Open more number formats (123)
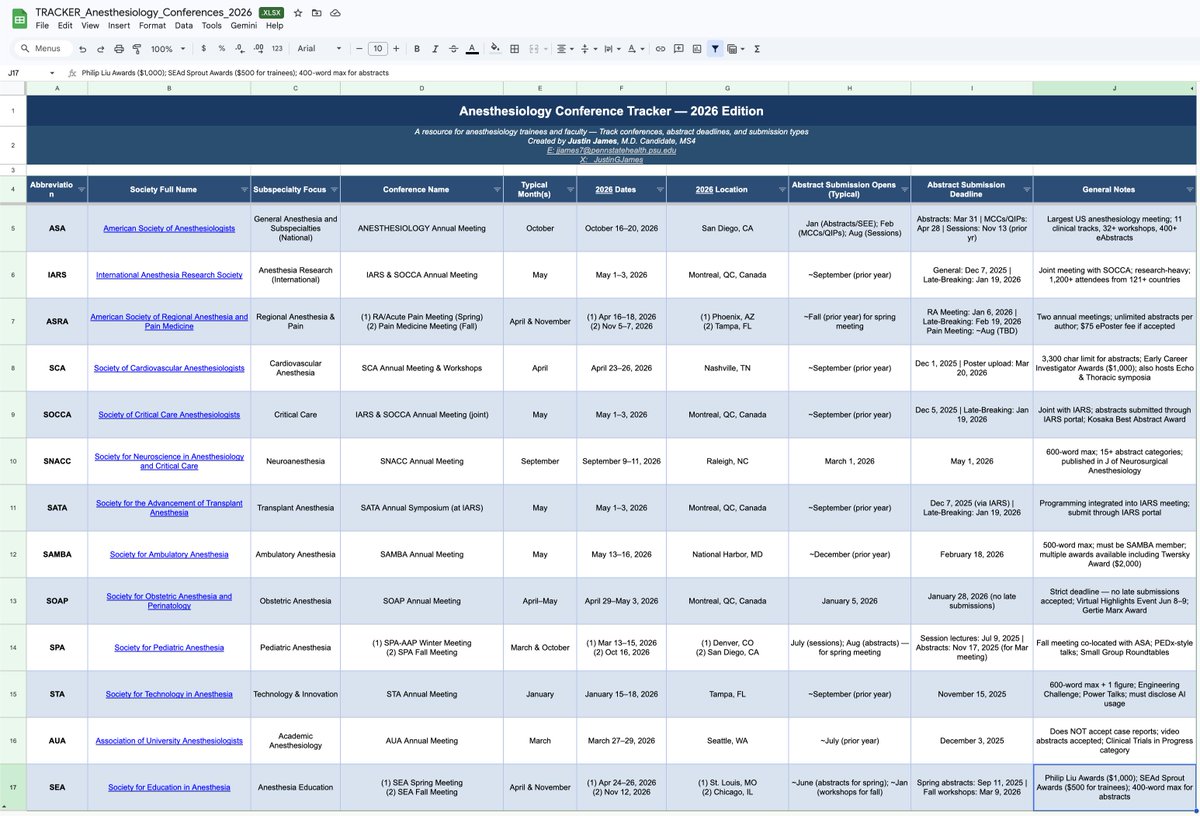Viewport: 1200px width, 816px height. (x=277, y=48)
